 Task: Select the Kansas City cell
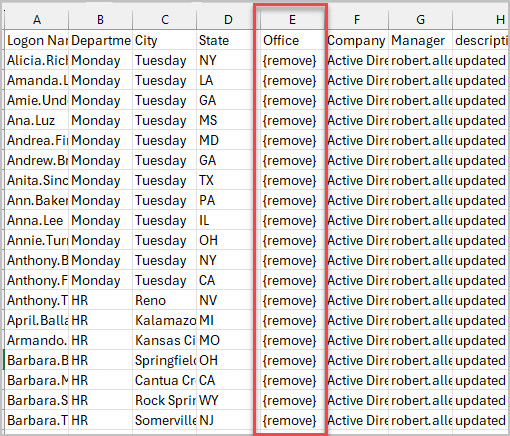165,340
